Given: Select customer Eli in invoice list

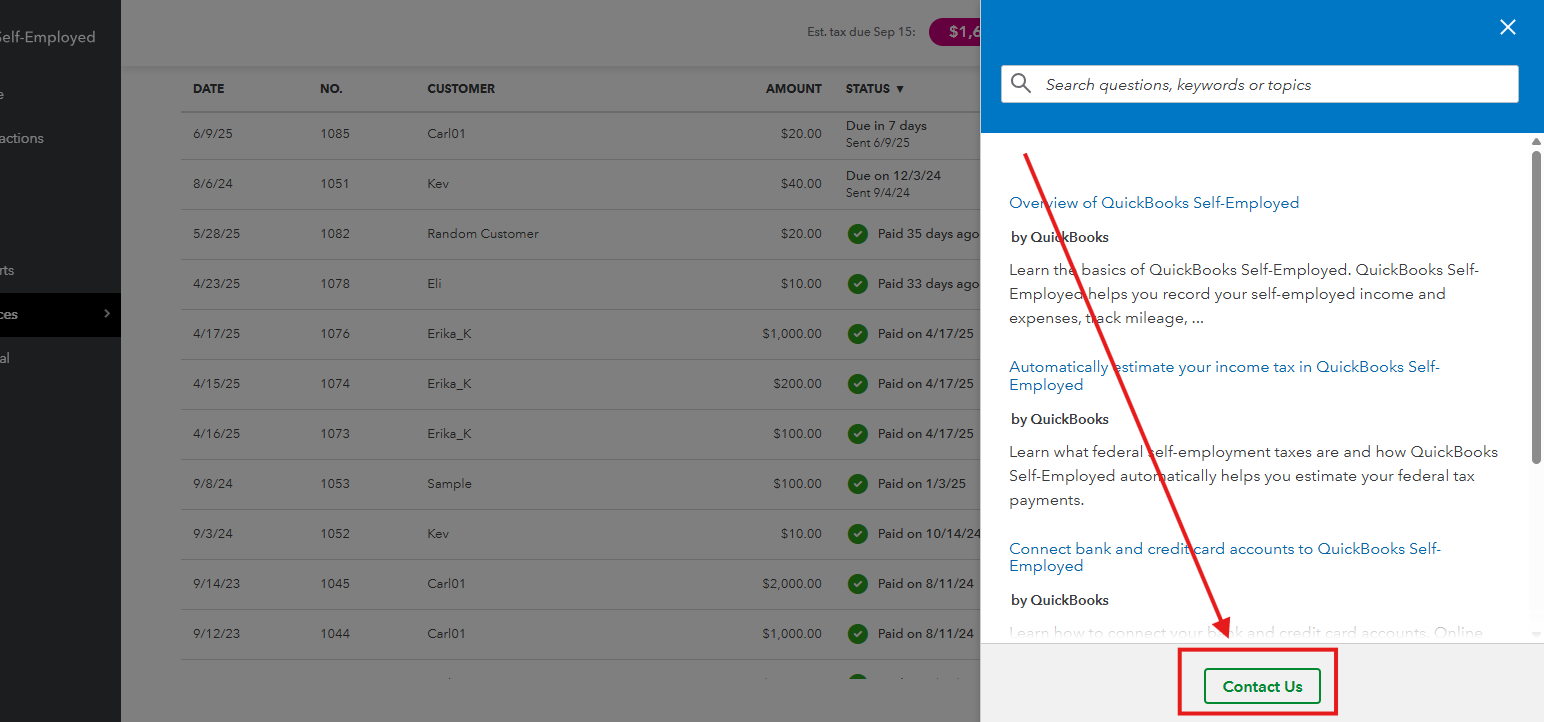Looking at the screenshot, I should click(x=434, y=284).
